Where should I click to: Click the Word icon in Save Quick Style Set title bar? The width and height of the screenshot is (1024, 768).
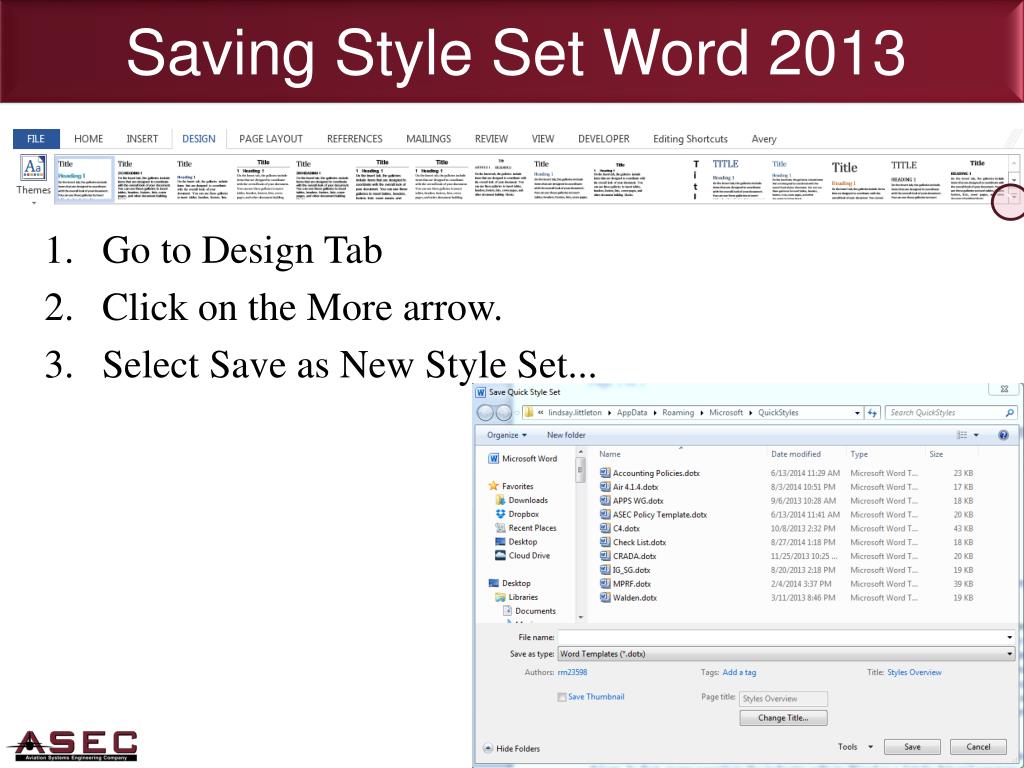(481, 392)
